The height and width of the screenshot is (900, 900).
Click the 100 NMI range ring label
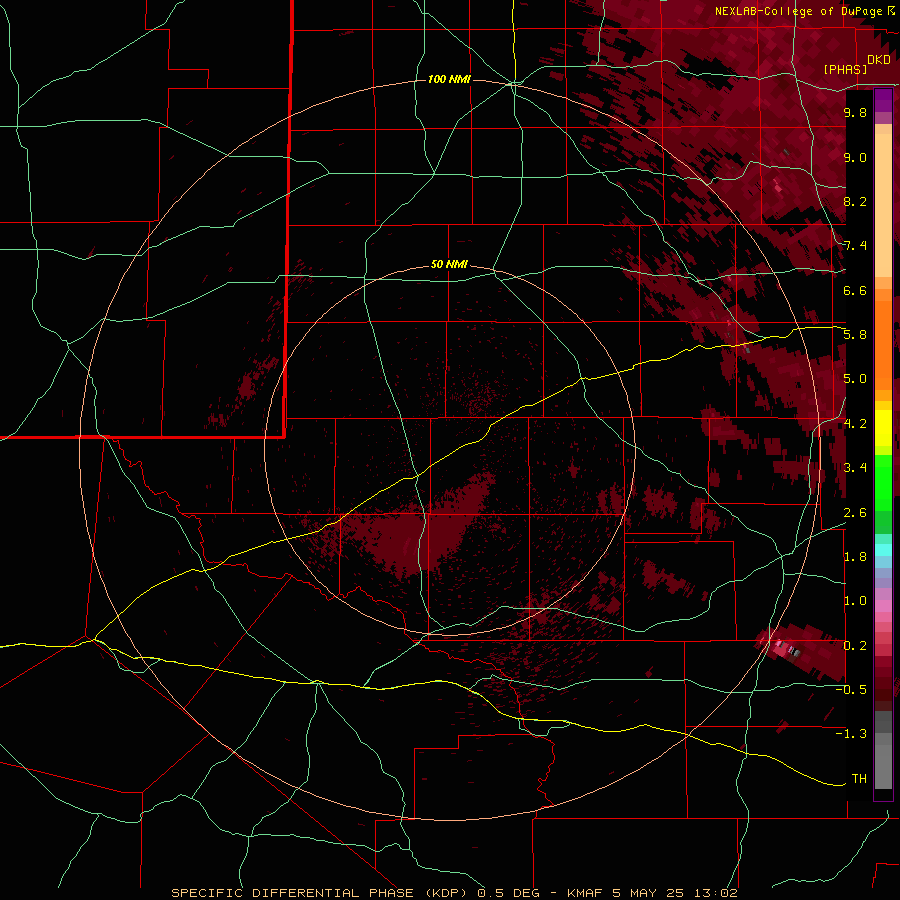click(x=449, y=79)
